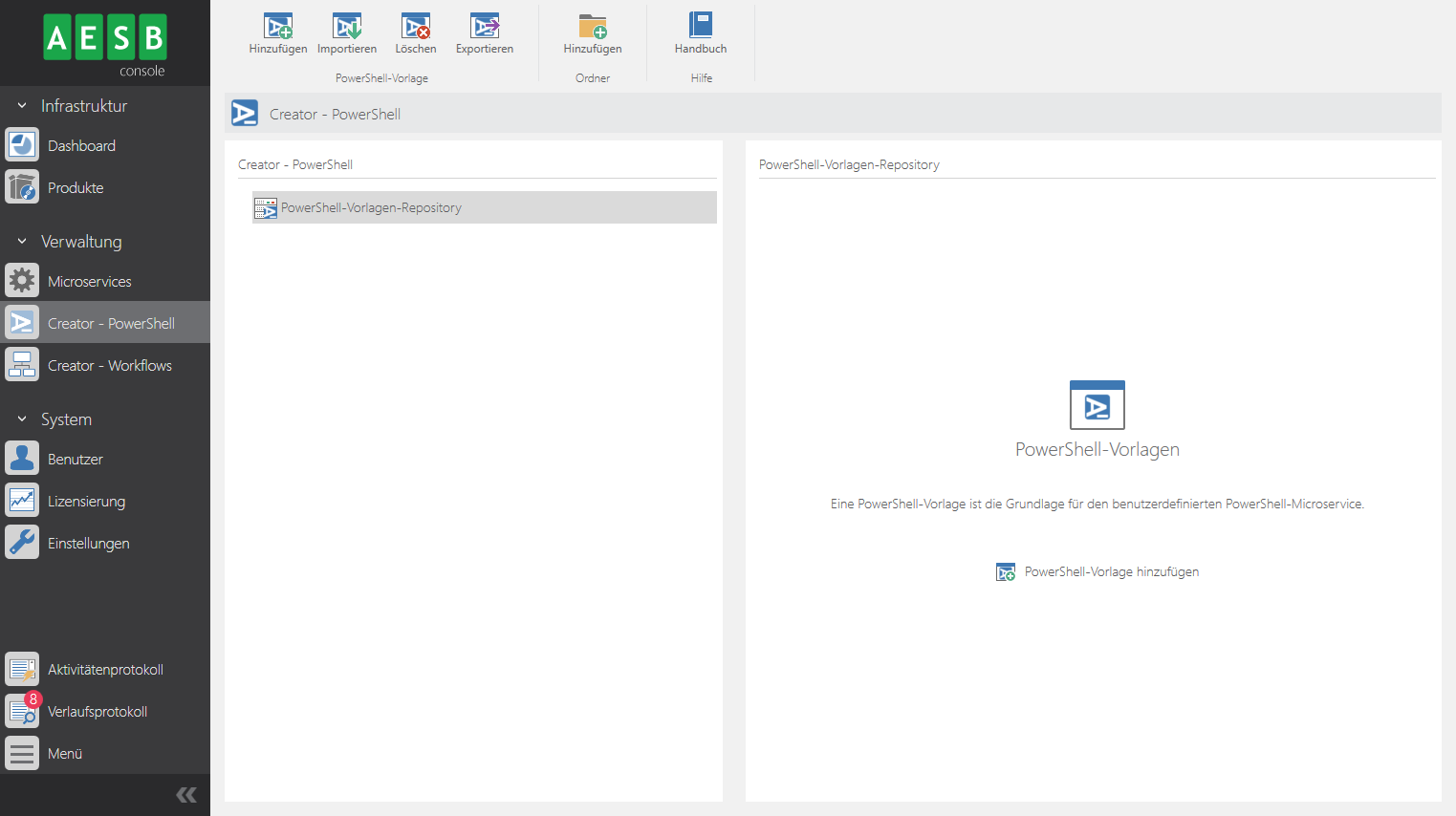Viewport: 1456px width, 816px height.
Task: Switch to Creator - Workflows
Action: [109, 366]
